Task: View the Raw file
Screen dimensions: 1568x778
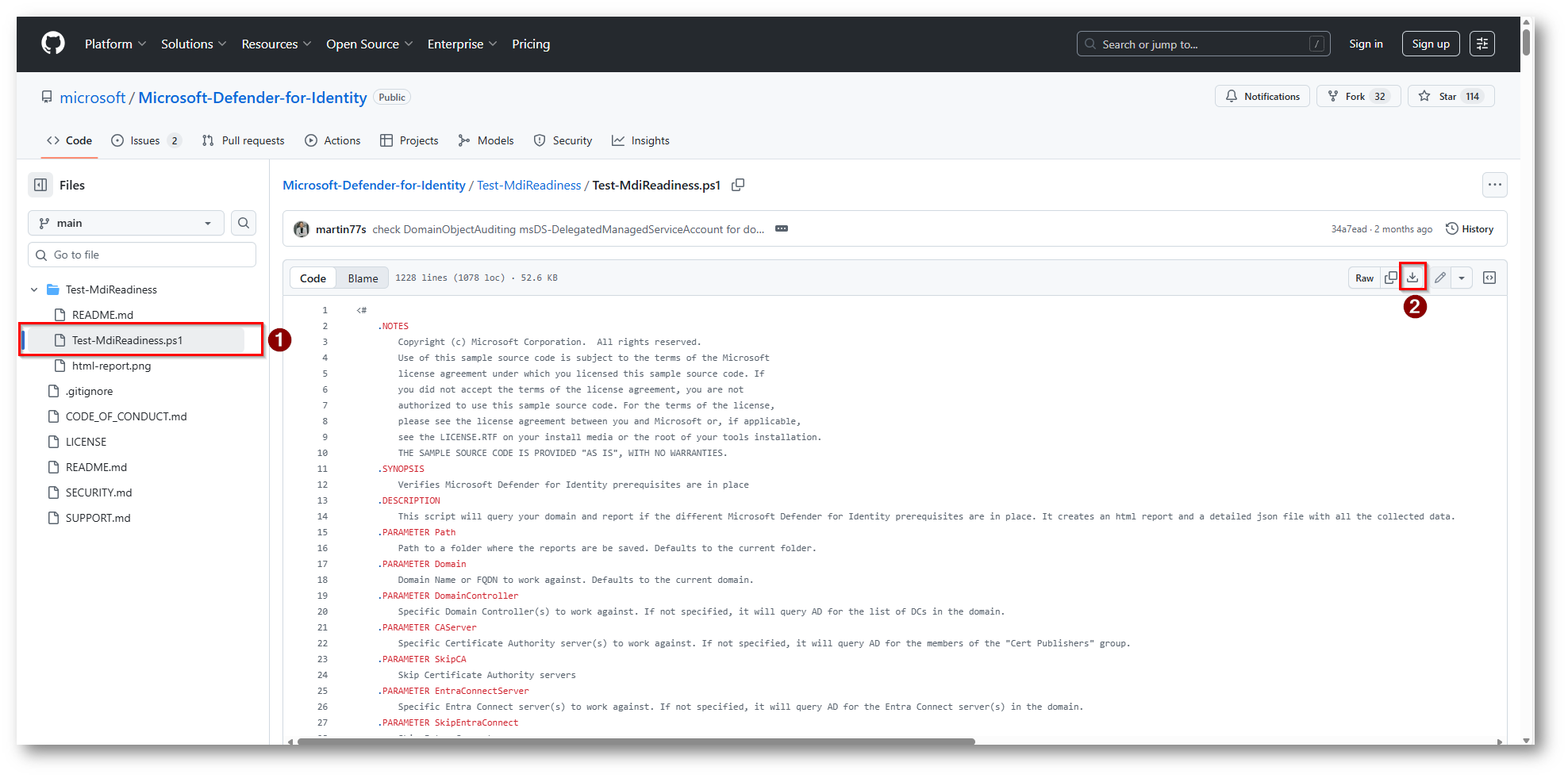Action: point(1364,278)
